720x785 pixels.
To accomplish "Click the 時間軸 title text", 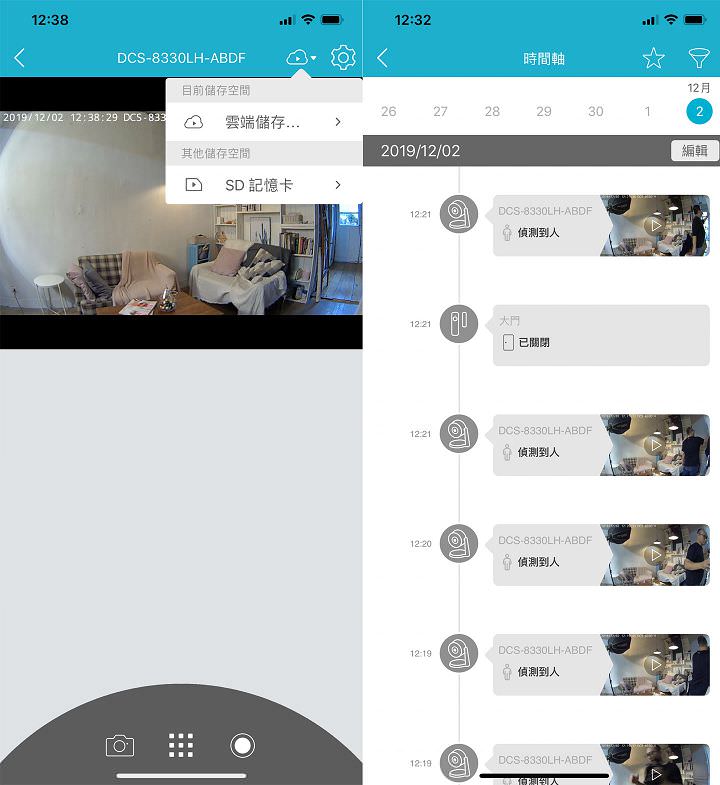I will (544, 59).
